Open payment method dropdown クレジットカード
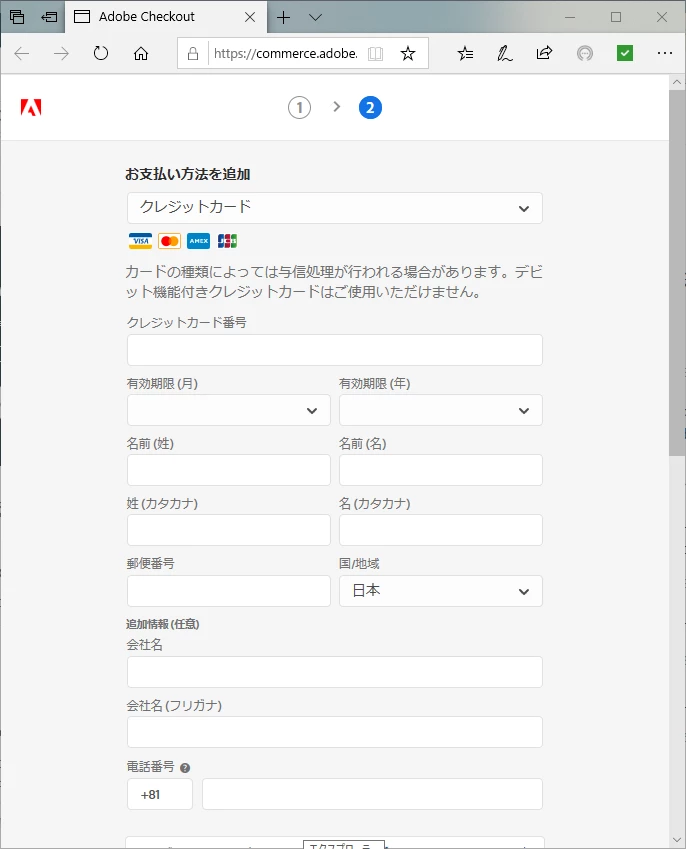Viewport: 686px width, 849px height. pyautogui.click(x=335, y=208)
